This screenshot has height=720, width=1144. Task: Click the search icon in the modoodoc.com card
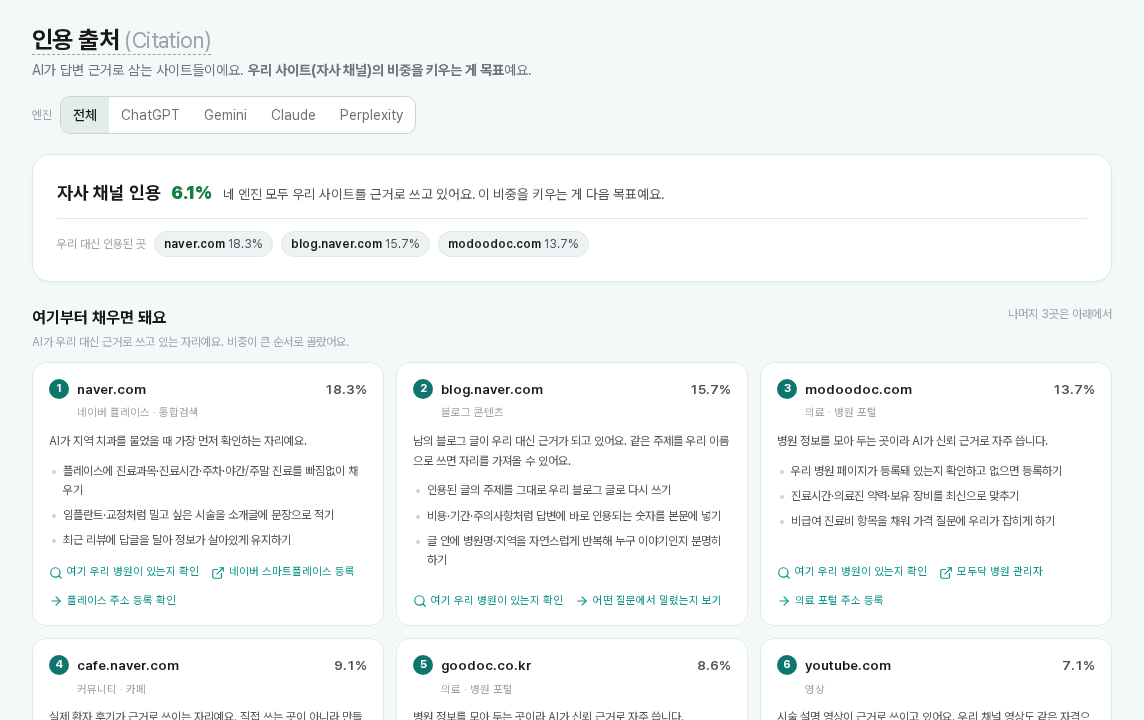pyautogui.click(x=784, y=573)
